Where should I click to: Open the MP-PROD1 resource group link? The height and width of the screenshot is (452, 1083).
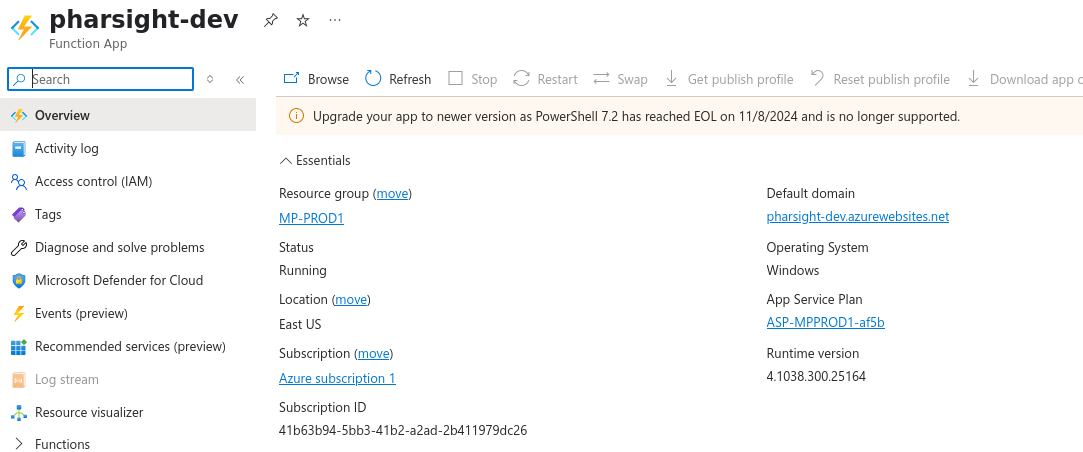[x=311, y=218]
